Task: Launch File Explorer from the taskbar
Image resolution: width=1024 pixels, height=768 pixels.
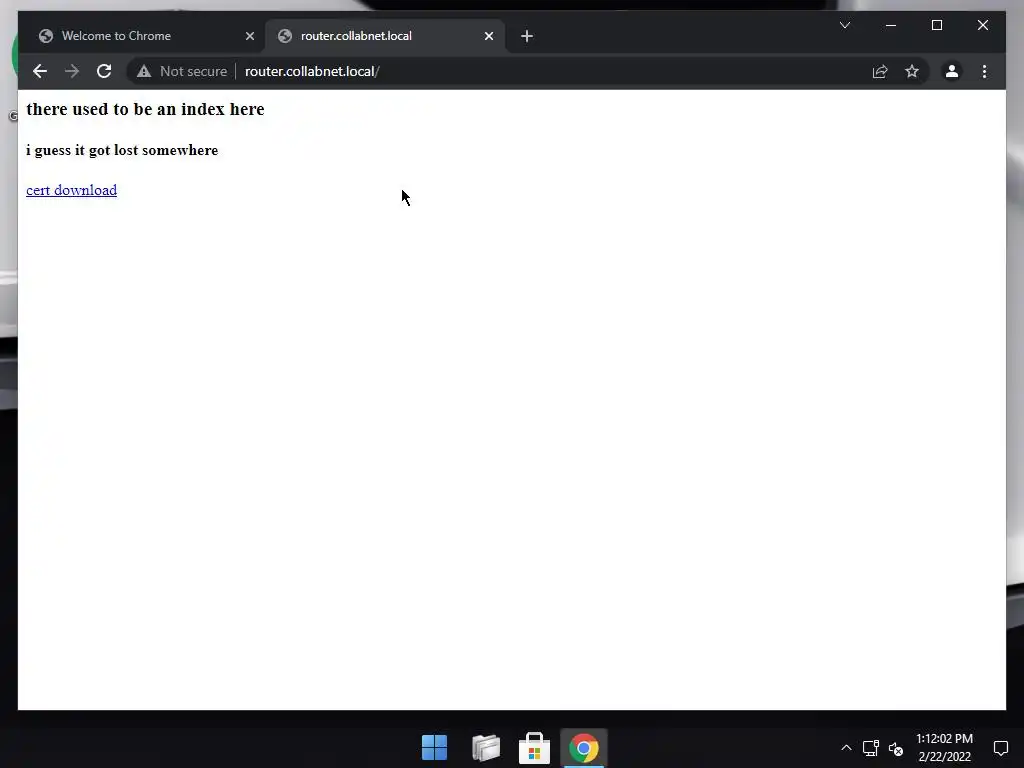Action: (x=485, y=748)
